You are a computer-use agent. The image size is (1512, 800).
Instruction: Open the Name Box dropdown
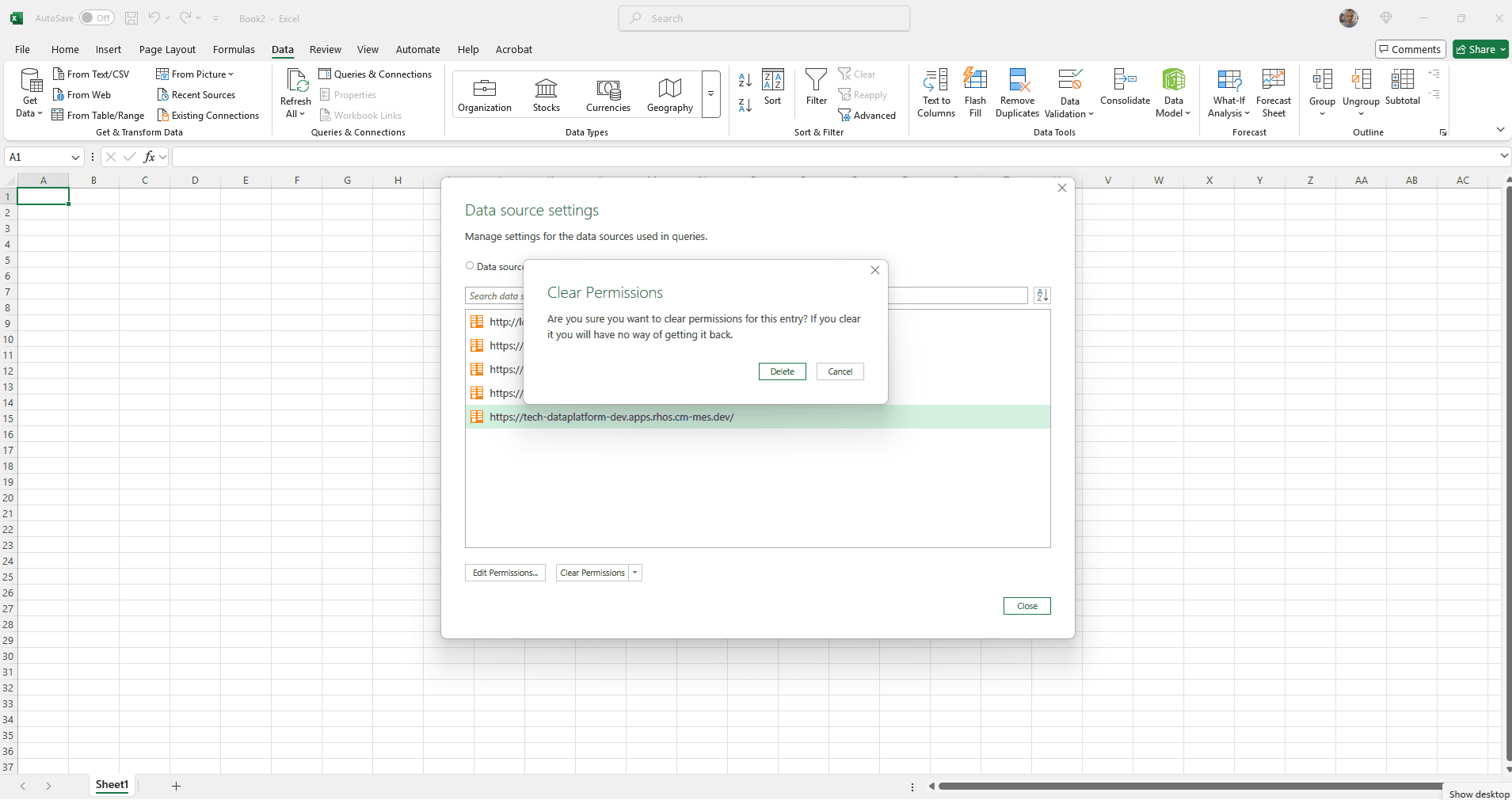pyautogui.click(x=75, y=158)
